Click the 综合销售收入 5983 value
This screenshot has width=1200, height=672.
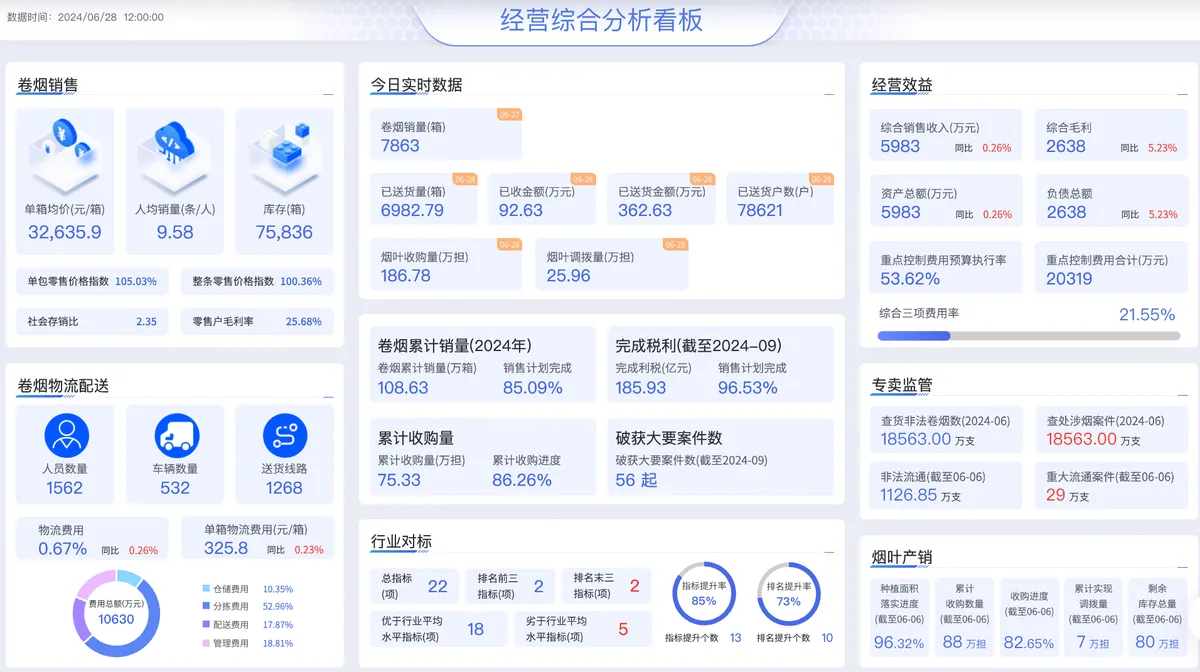tap(900, 147)
